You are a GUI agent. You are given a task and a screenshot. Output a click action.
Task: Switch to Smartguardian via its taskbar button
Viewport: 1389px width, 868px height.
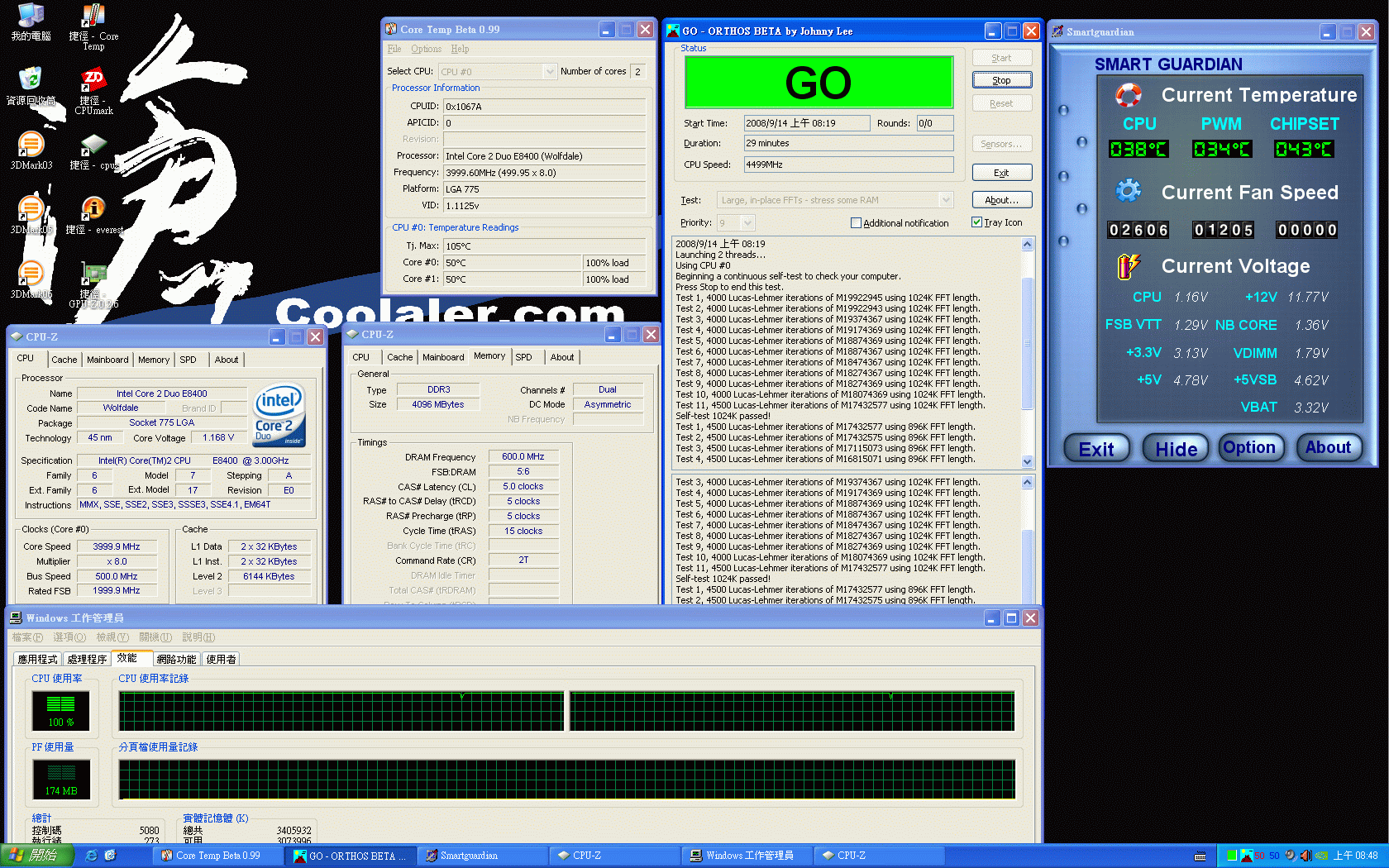(x=481, y=856)
